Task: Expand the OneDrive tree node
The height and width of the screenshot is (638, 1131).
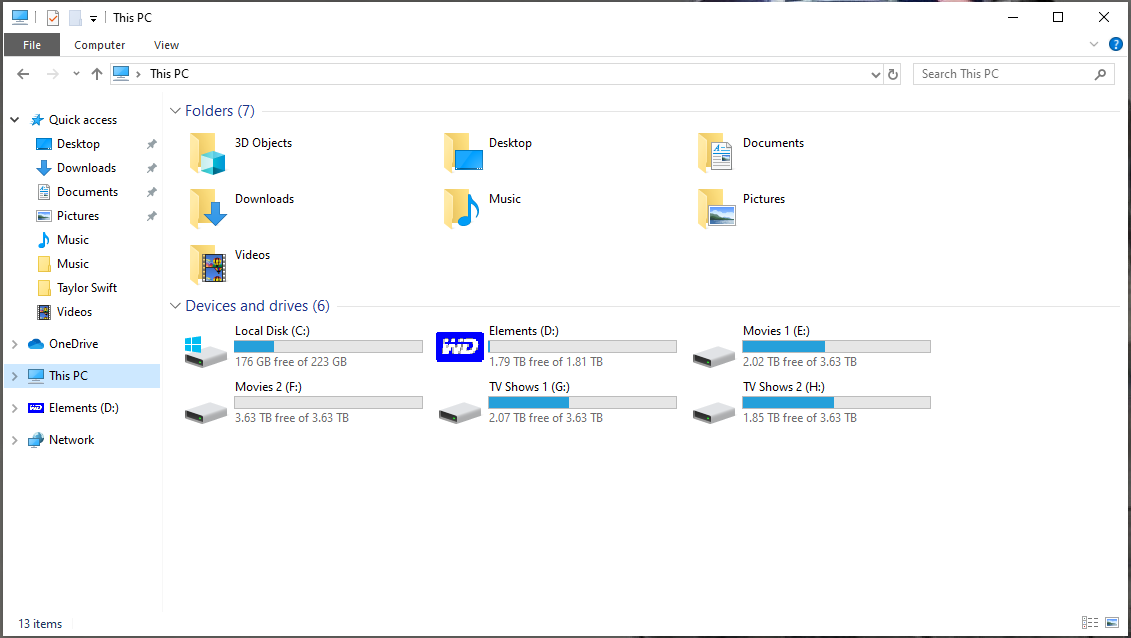Action: point(14,344)
